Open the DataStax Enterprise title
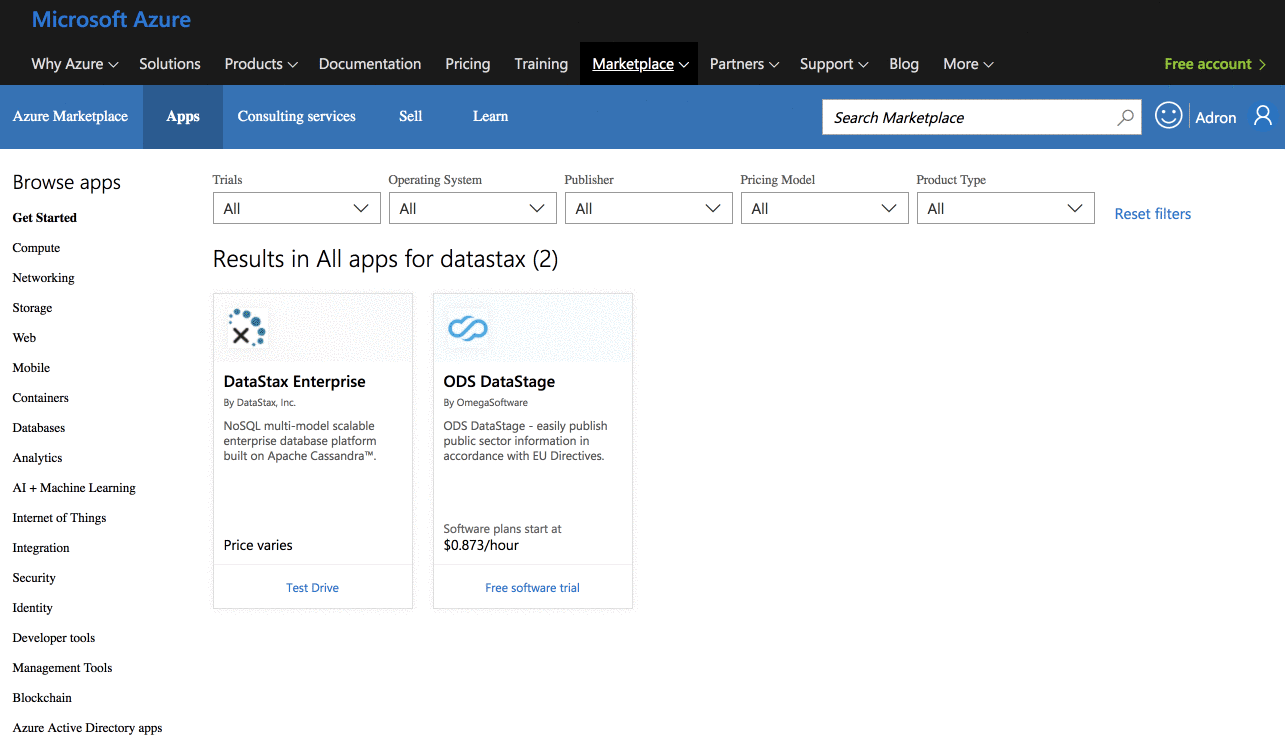Image resolution: width=1285 pixels, height=752 pixels. [295, 382]
